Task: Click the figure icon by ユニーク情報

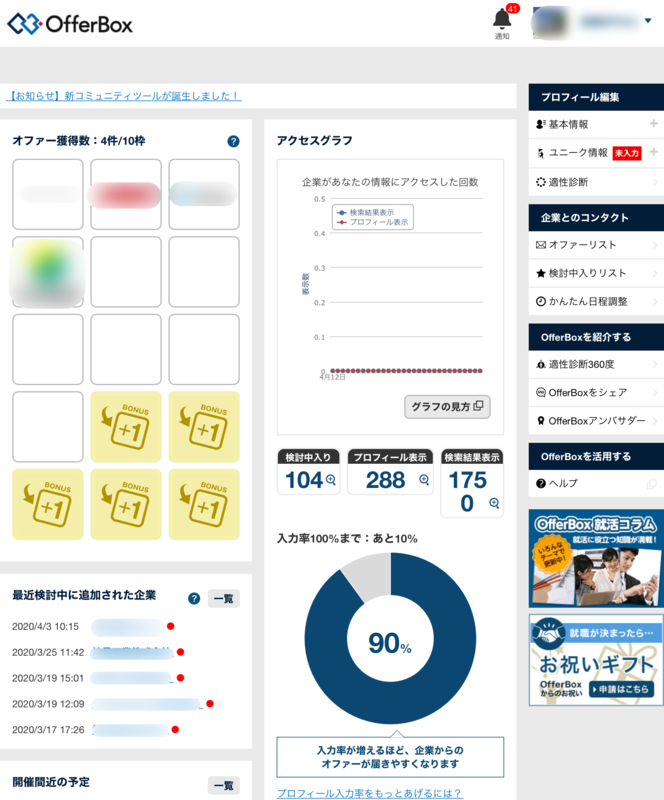Action: coord(541,153)
